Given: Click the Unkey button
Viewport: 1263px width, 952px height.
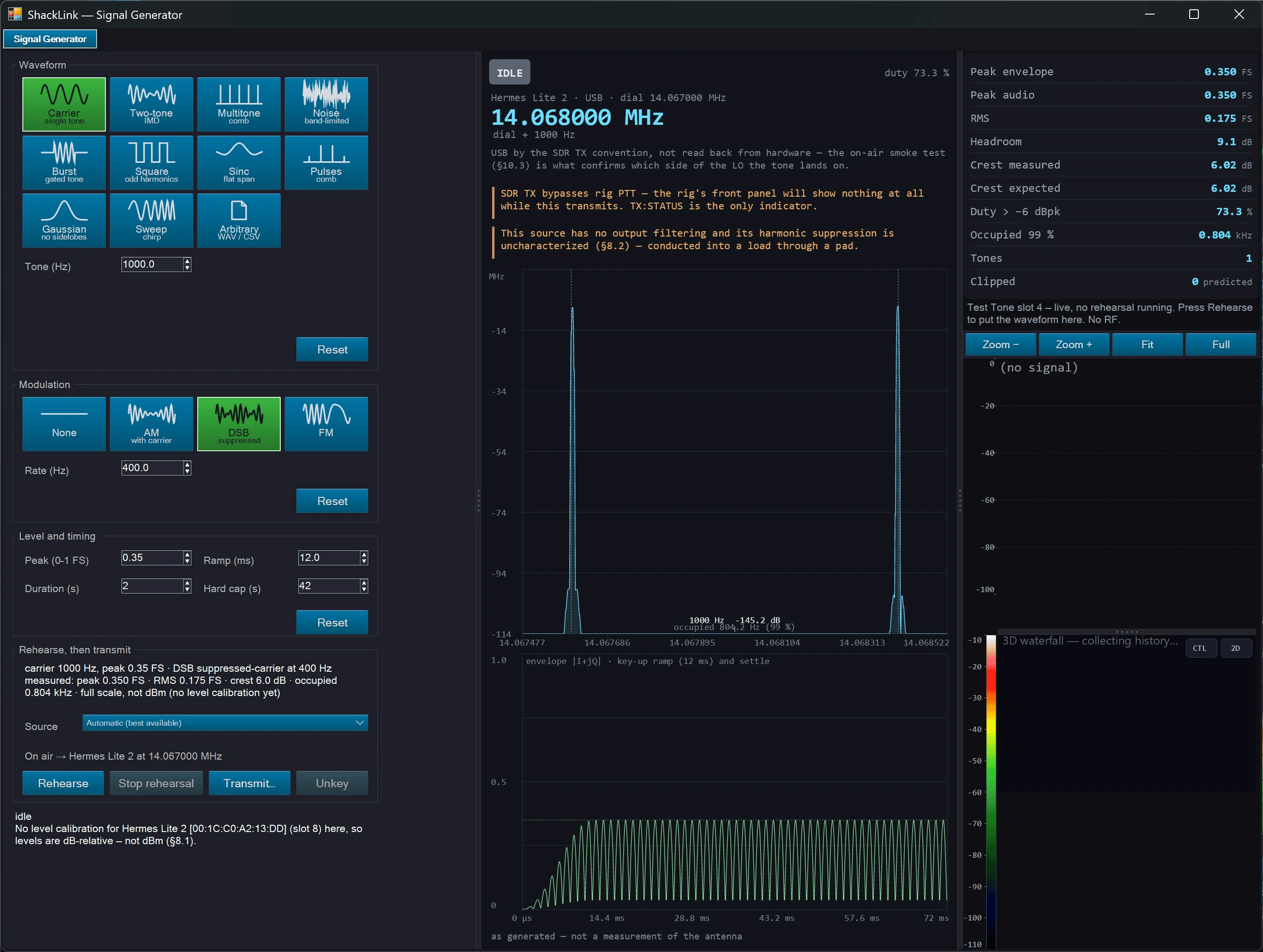Looking at the screenshot, I should point(332,783).
